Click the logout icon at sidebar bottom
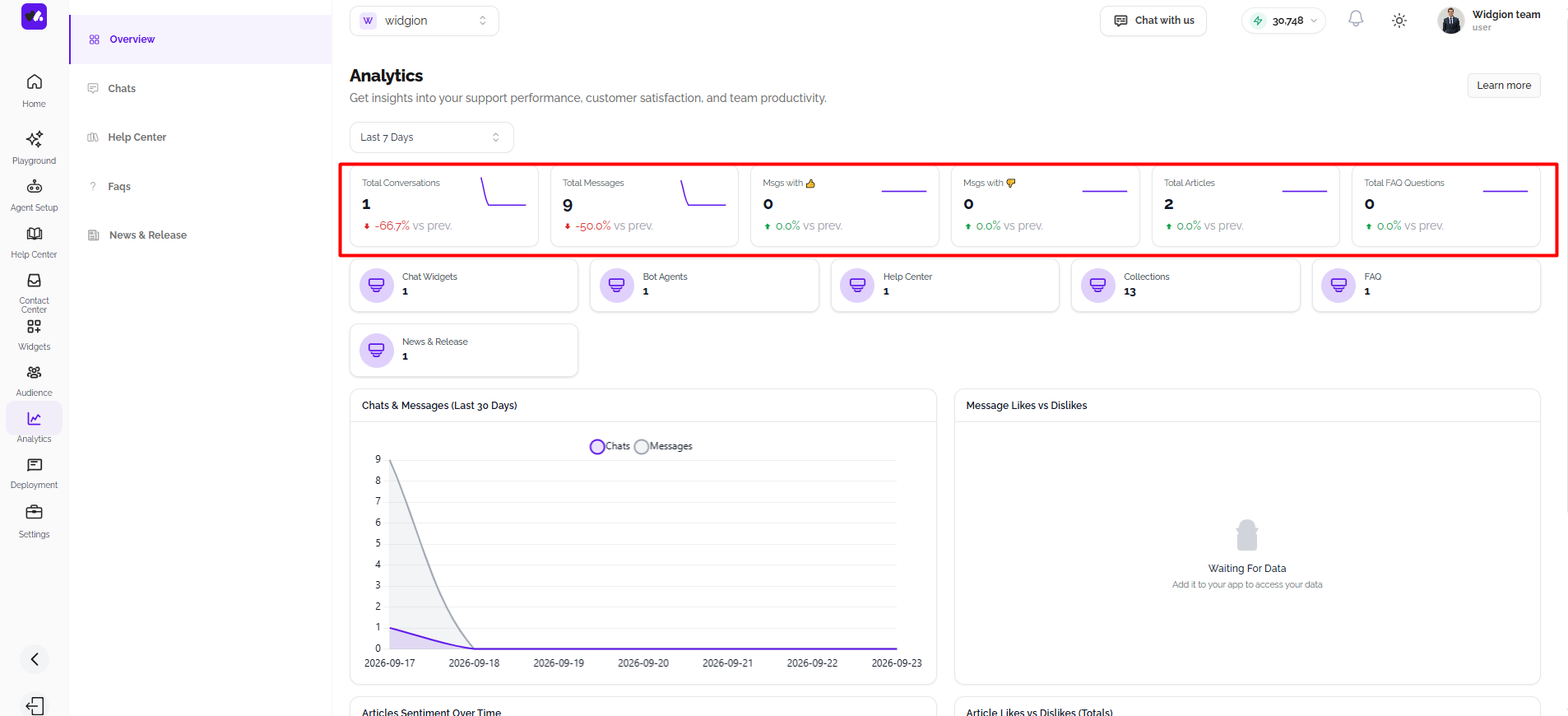Viewport: 1568px width, 716px height. (x=35, y=705)
